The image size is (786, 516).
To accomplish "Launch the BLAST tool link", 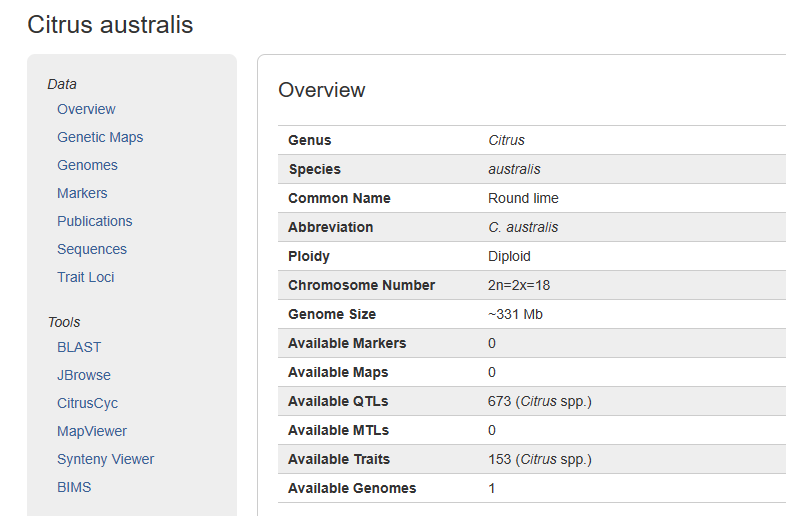I will click(x=79, y=347).
